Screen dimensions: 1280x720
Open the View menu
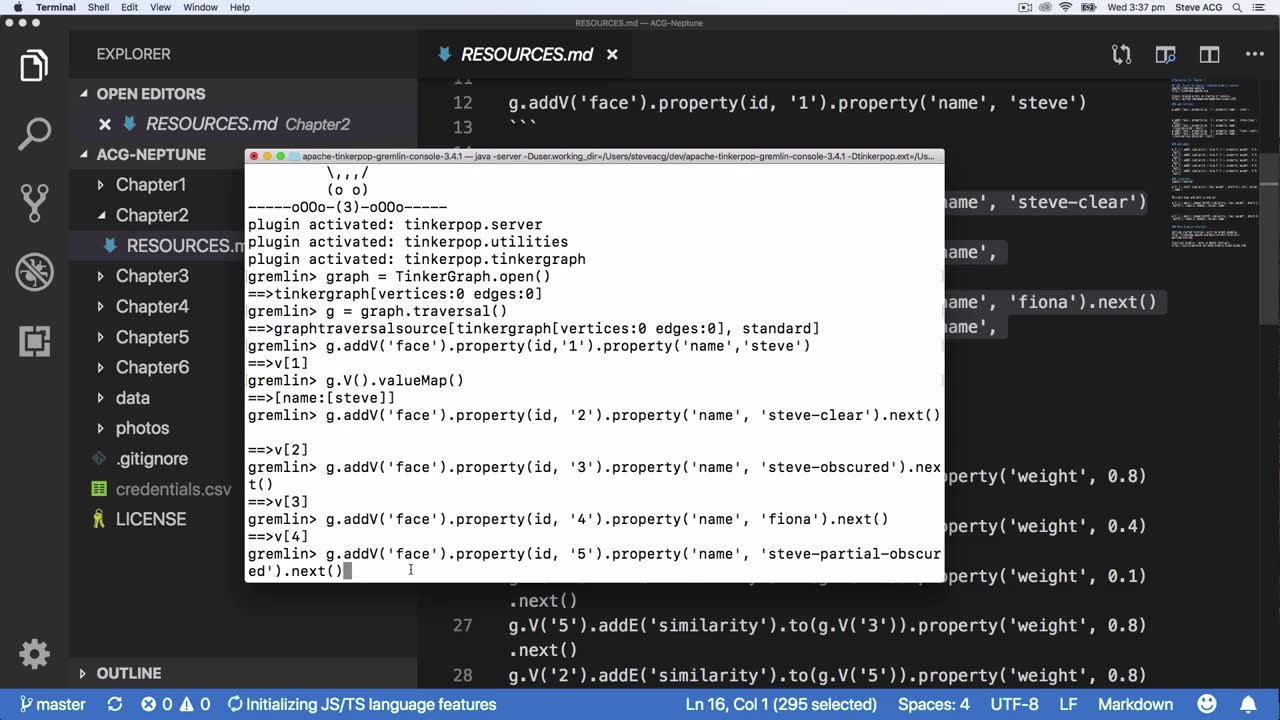pyautogui.click(x=161, y=7)
